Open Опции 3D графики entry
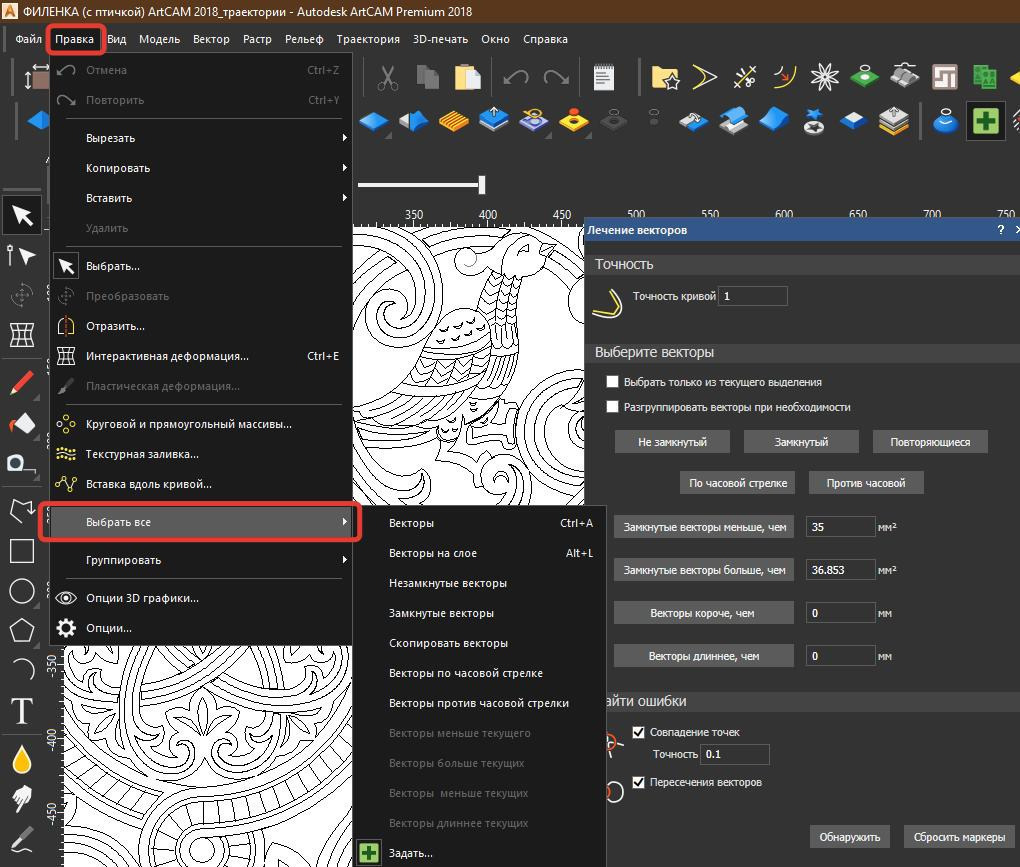This screenshot has width=1020, height=867. click(202, 598)
